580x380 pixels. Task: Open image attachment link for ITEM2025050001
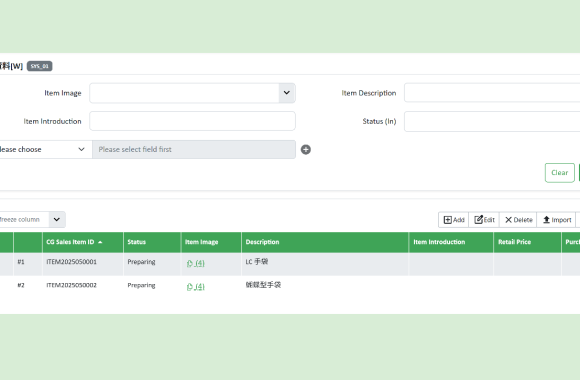click(196, 263)
